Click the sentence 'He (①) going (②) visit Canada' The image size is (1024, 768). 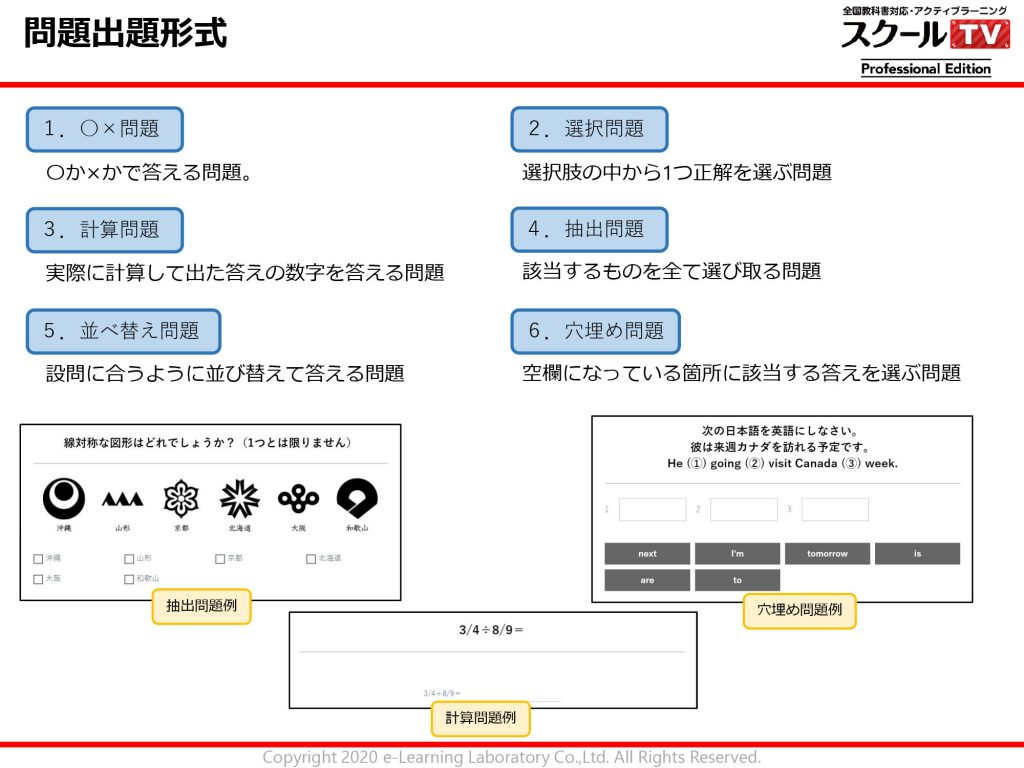[x=752, y=464]
